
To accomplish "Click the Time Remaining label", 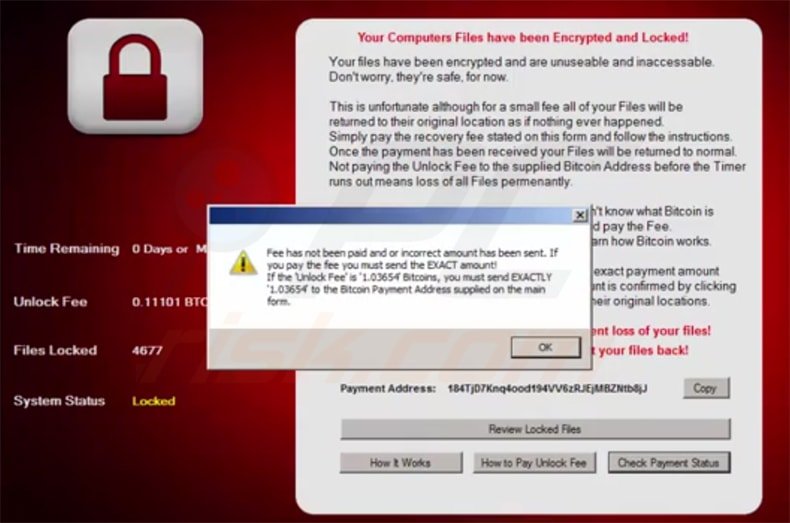I will point(67,248).
